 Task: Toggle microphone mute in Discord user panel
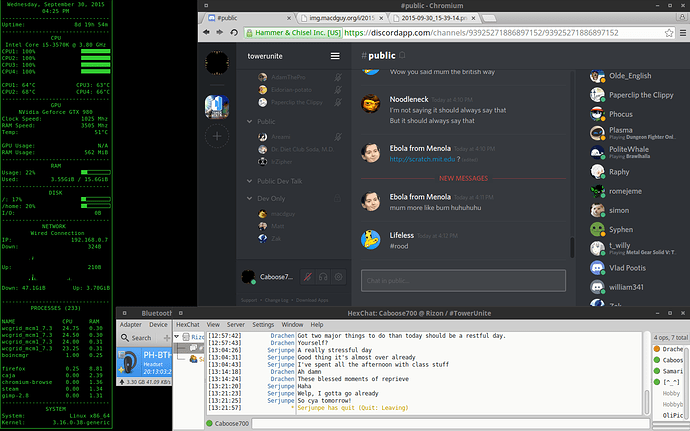pyautogui.click(x=308, y=277)
